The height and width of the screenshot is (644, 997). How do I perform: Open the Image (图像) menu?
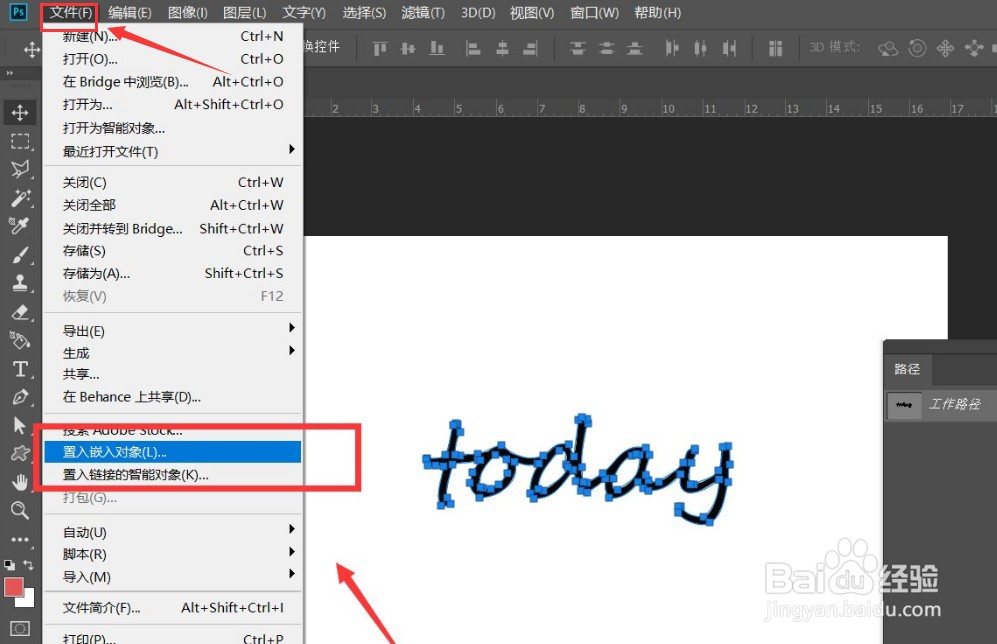(188, 13)
